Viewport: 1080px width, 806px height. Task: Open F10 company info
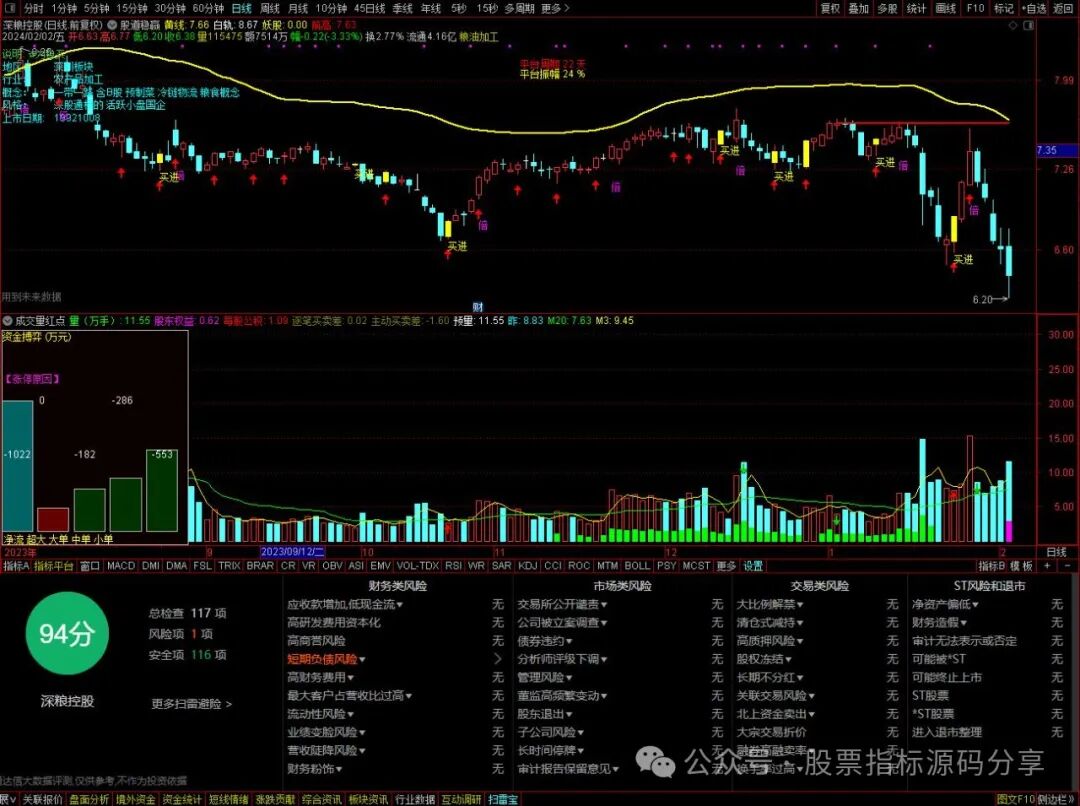pyautogui.click(x=975, y=8)
